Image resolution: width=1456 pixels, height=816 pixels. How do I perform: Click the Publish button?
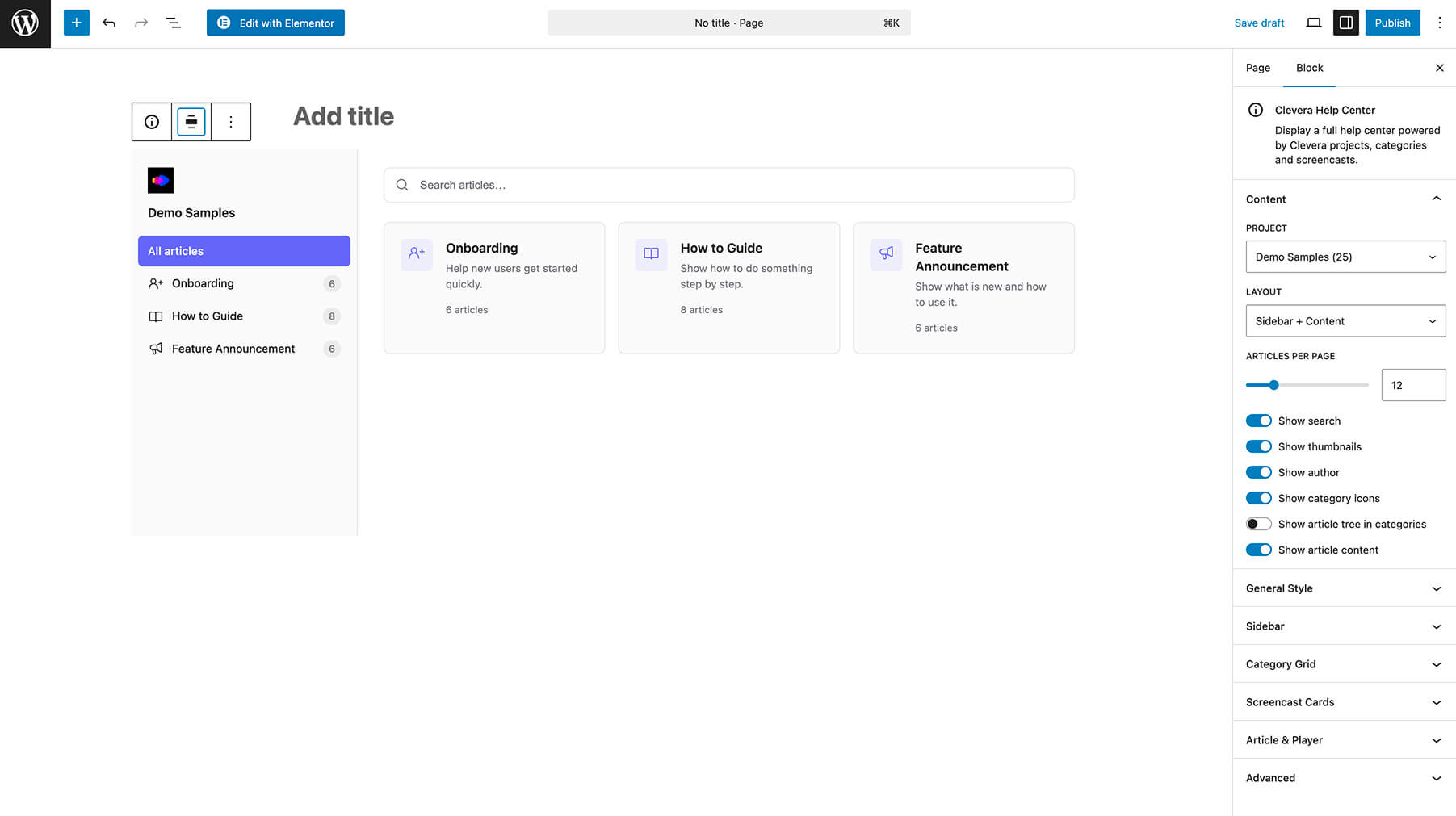coord(1392,23)
